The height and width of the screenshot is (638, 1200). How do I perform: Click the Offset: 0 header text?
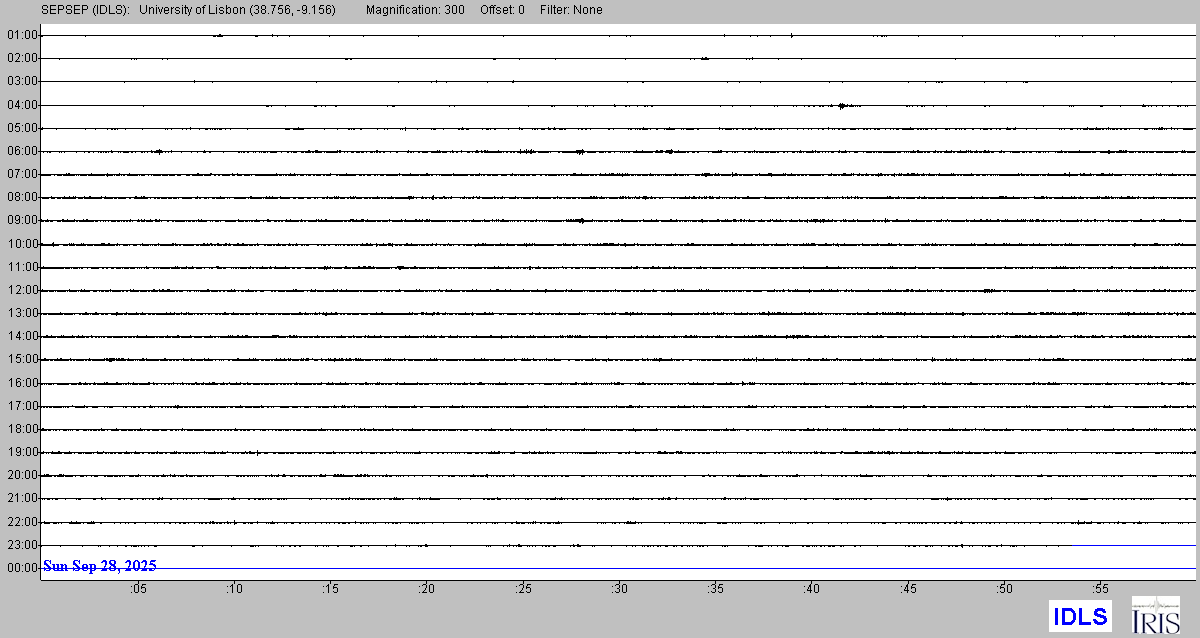502,10
